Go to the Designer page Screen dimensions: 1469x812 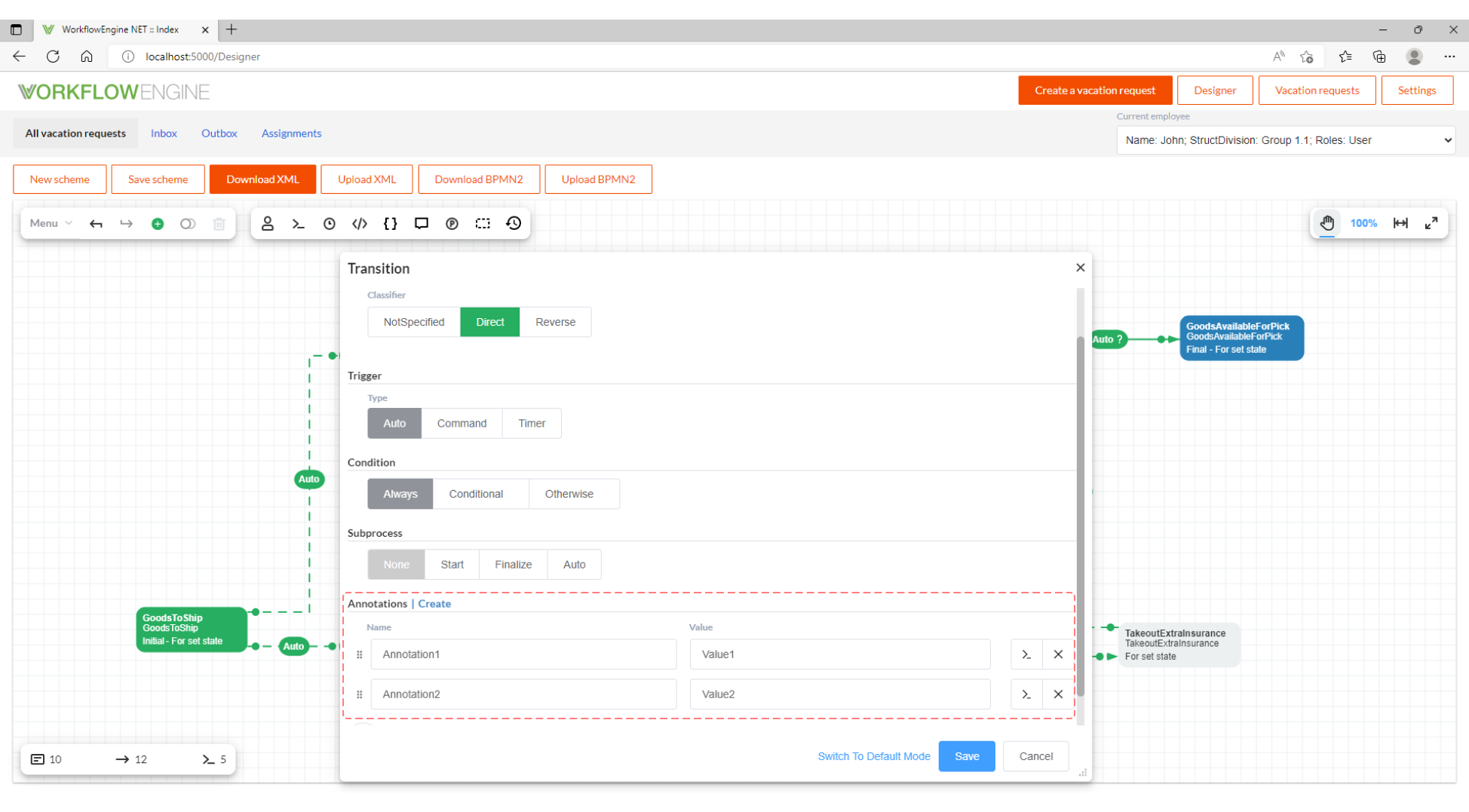pos(1215,90)
